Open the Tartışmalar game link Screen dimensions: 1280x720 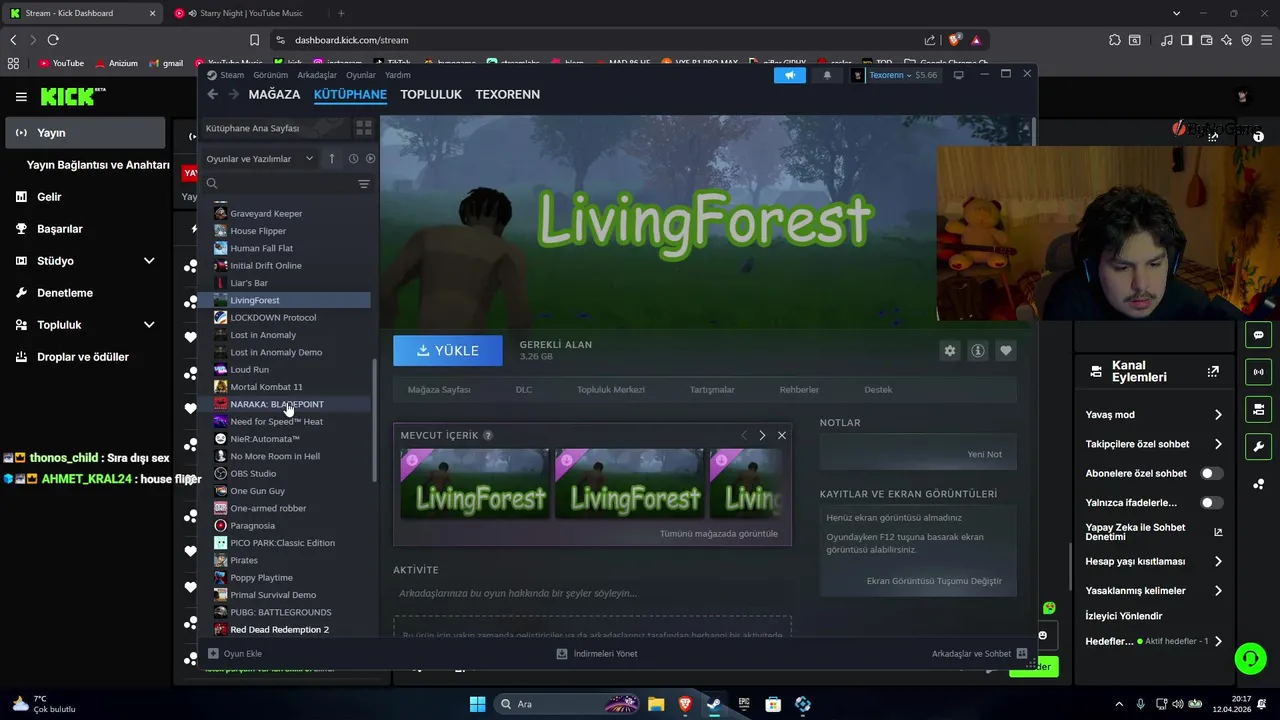[712, 389]
